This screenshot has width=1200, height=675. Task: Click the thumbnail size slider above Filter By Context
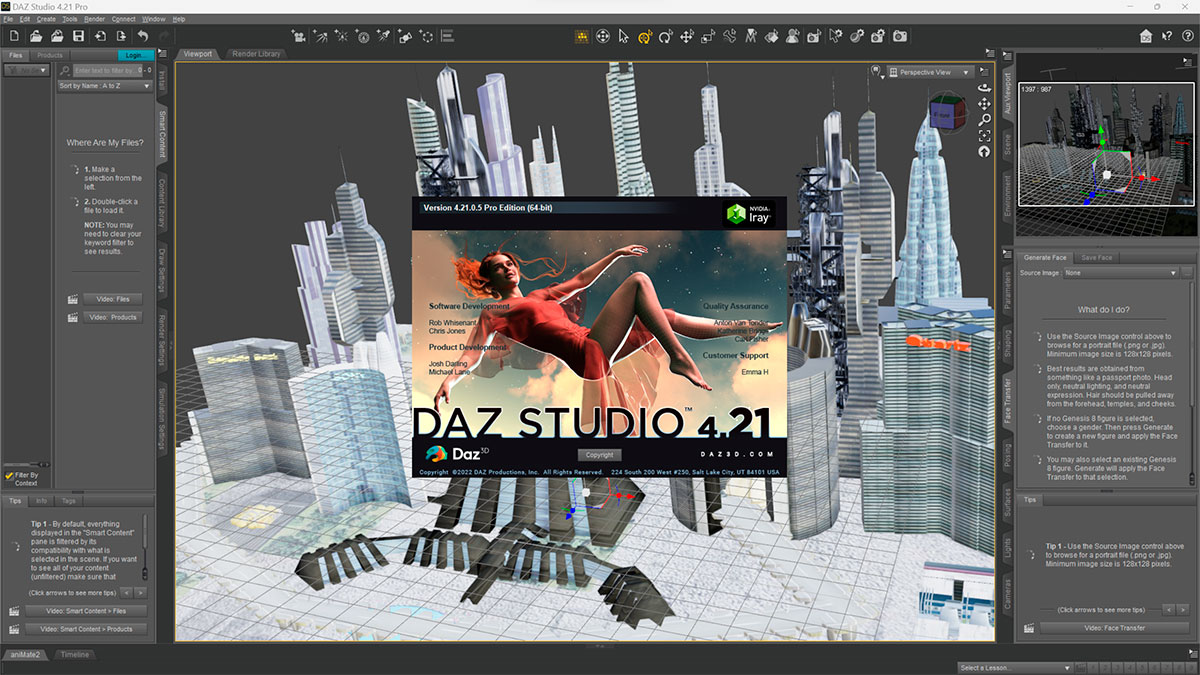click(27, 463)
